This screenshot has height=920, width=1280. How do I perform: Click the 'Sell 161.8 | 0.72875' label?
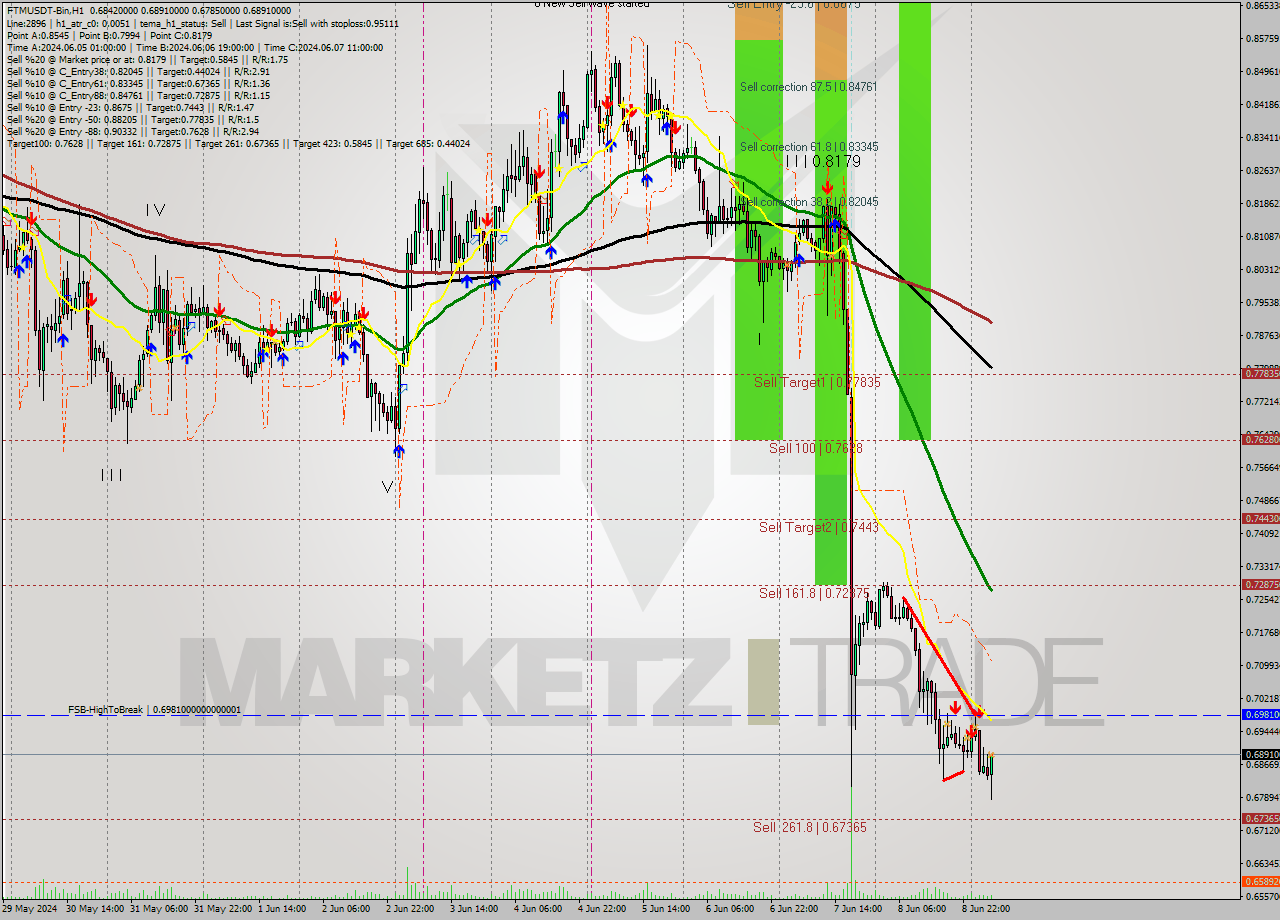(x=812, y=593)
